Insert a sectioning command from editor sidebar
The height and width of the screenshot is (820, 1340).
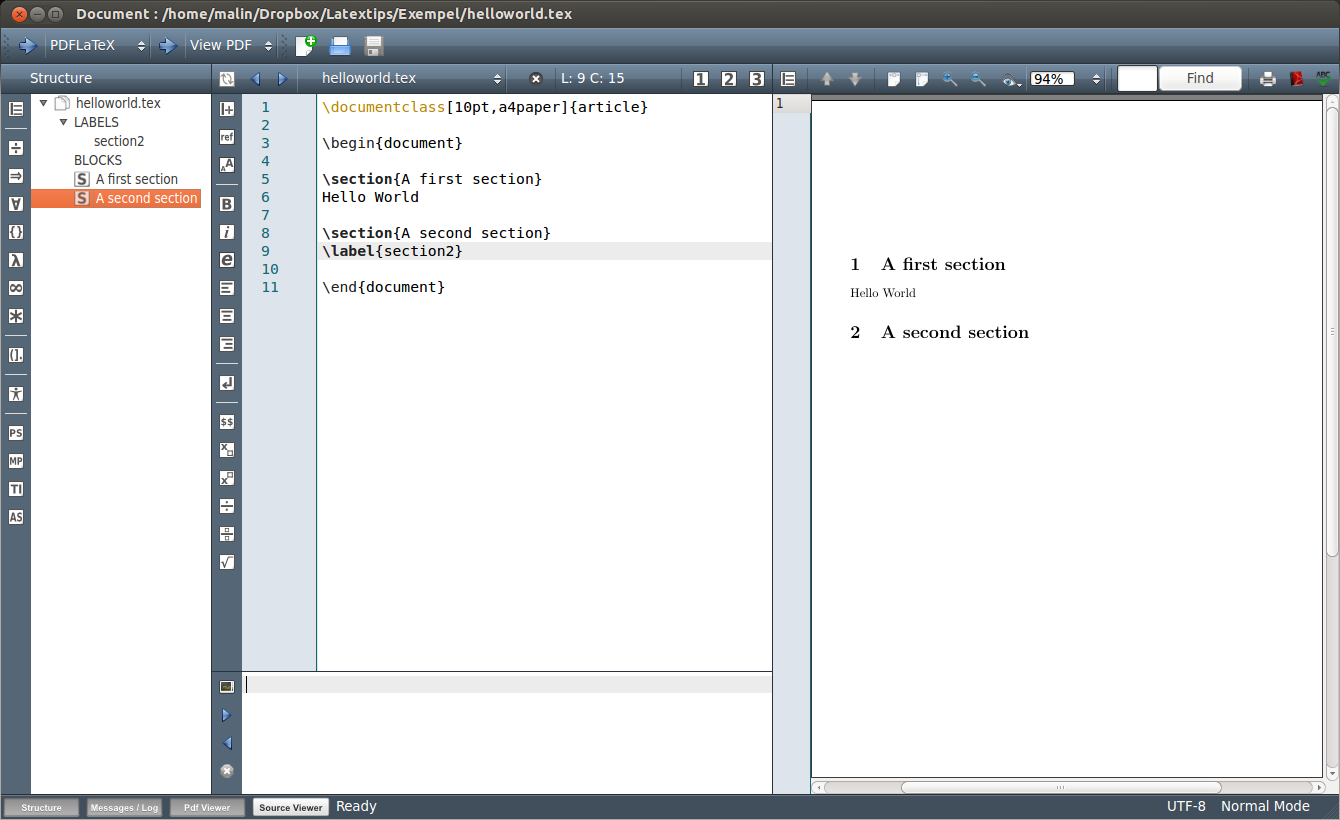227,109
